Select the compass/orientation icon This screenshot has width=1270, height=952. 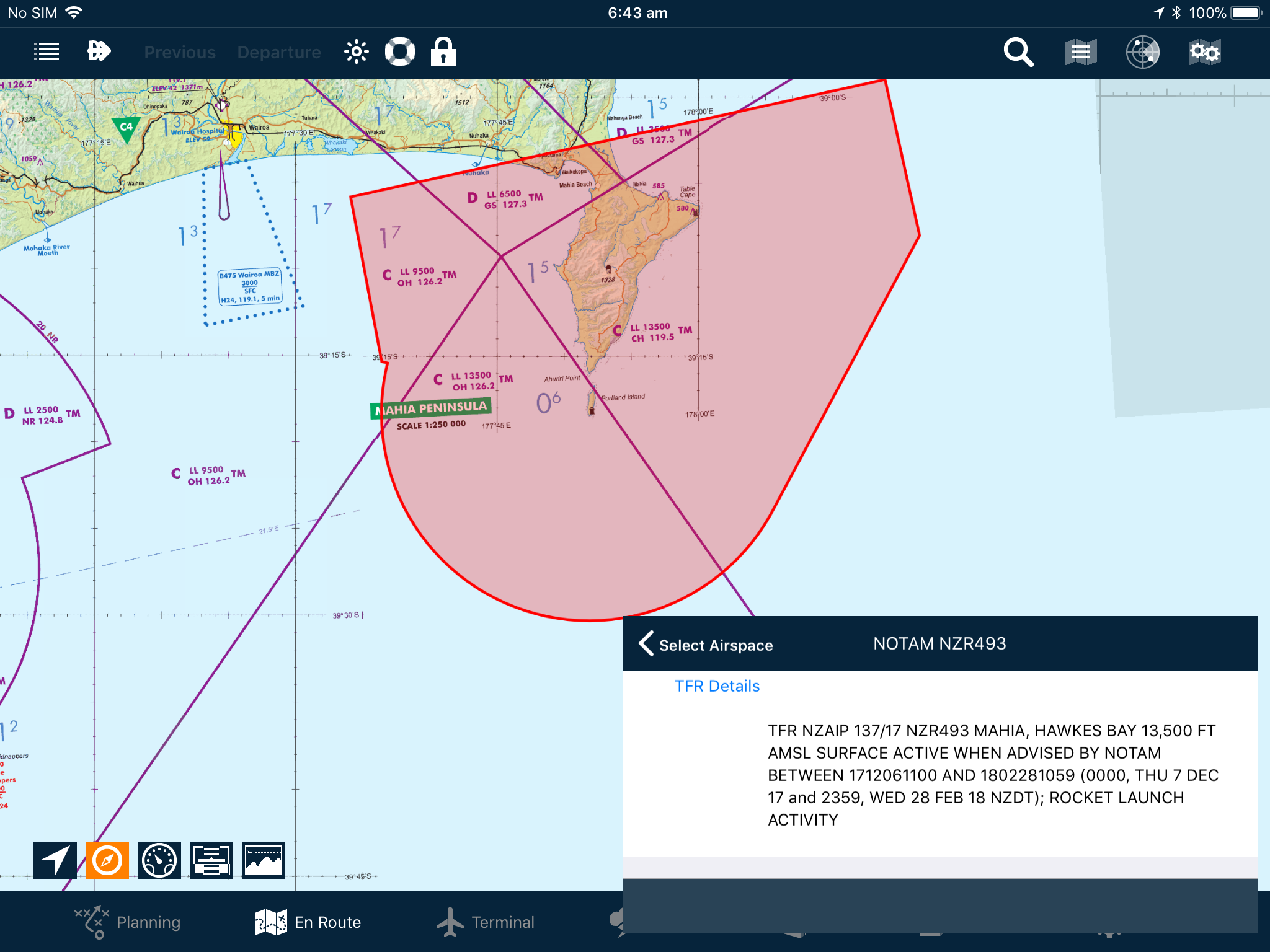107,857
